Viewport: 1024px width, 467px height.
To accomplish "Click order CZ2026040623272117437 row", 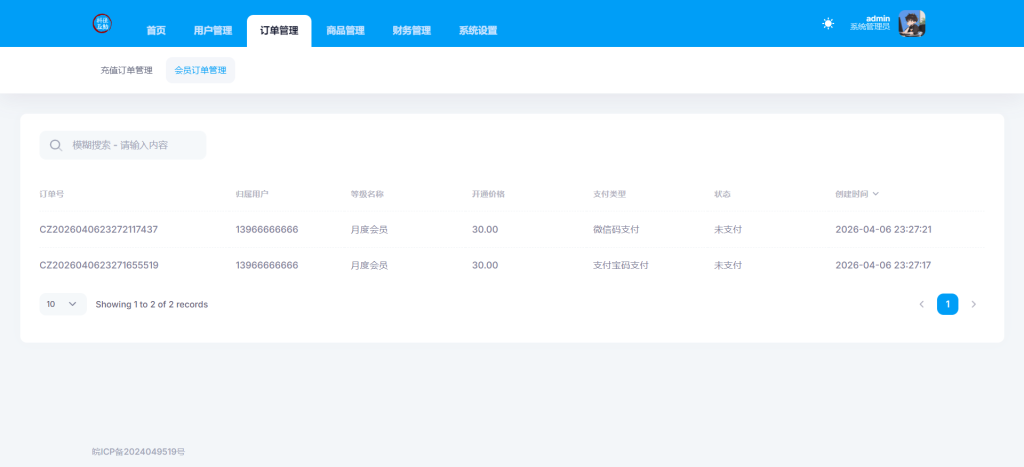I will pos(98,229).
